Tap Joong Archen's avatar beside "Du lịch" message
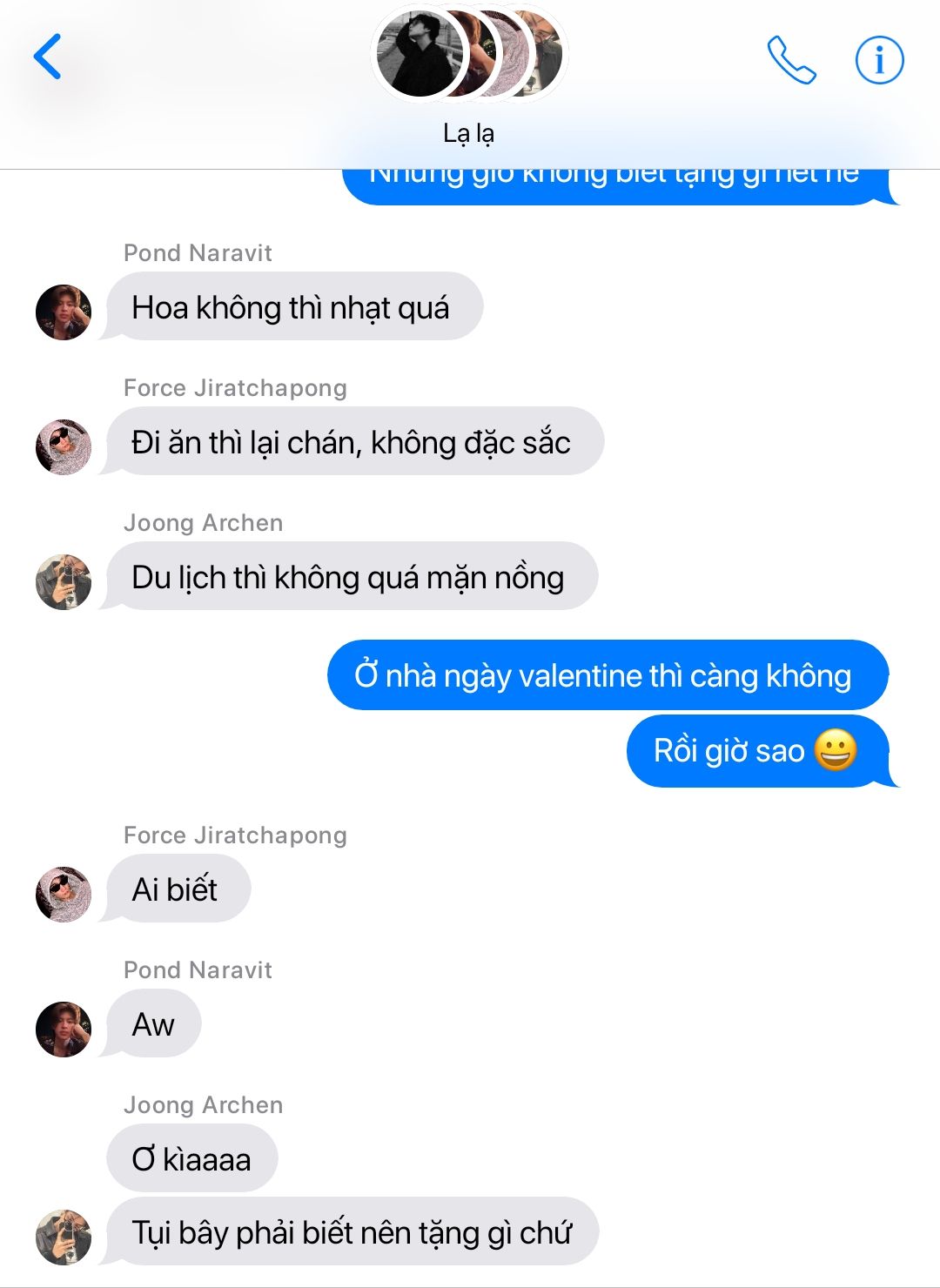This screenshot has height=1288, width=940. 64,581
